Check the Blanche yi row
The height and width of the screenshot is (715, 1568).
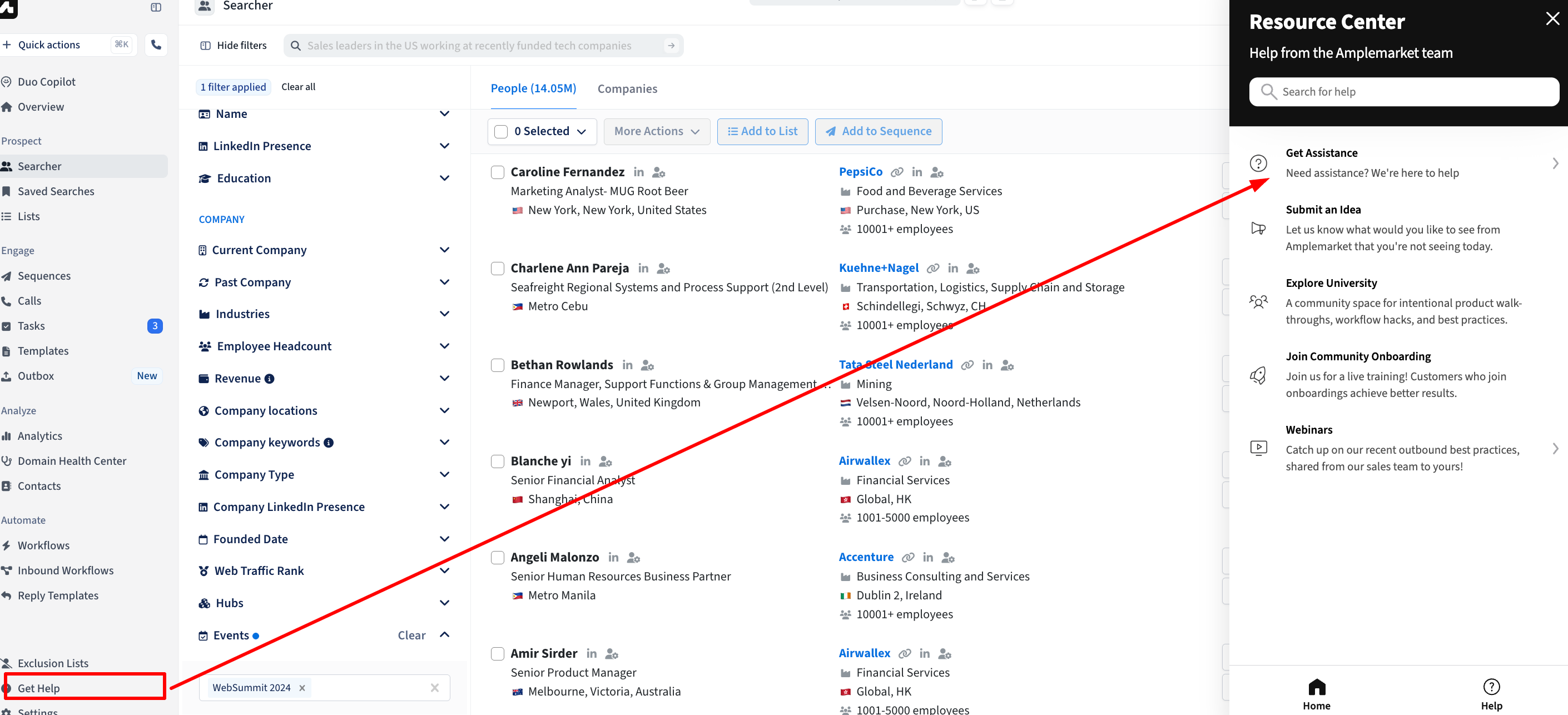tap(497, 461)
